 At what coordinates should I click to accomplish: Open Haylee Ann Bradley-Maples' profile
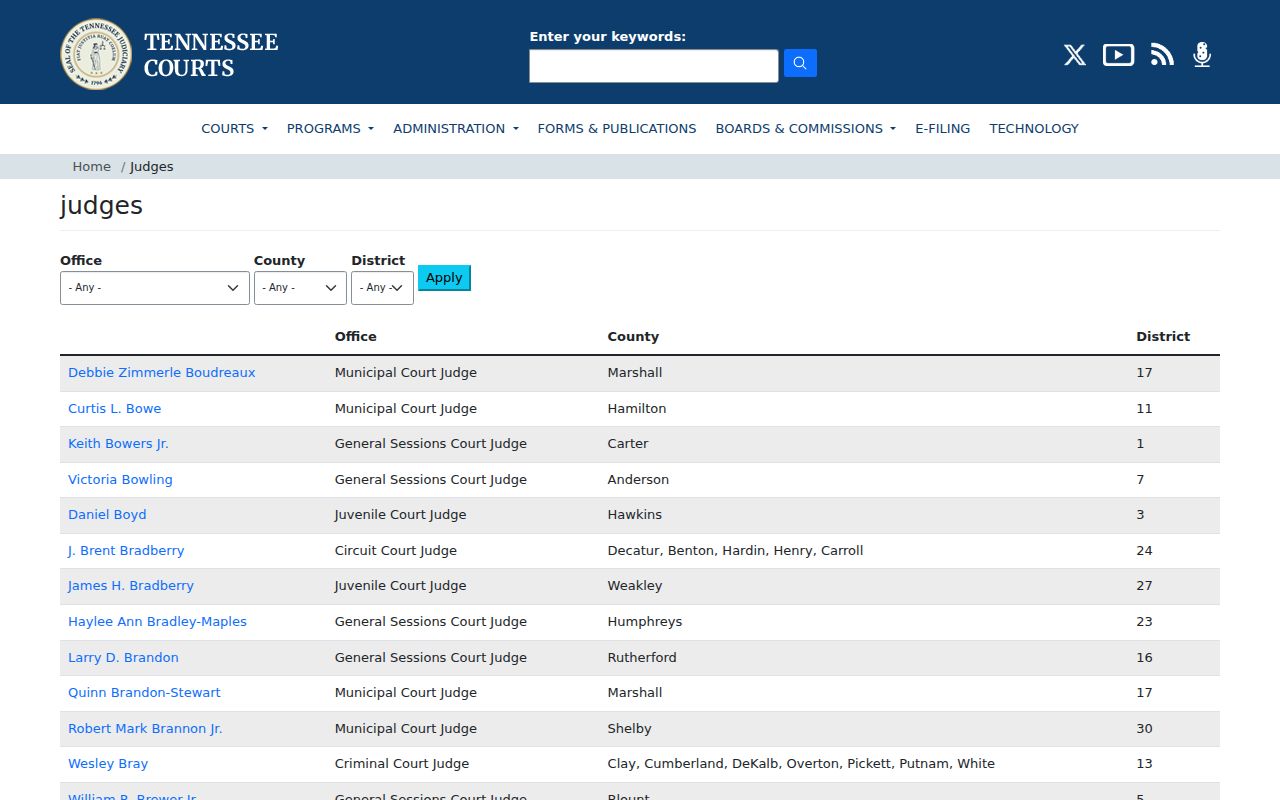point(157,622)
